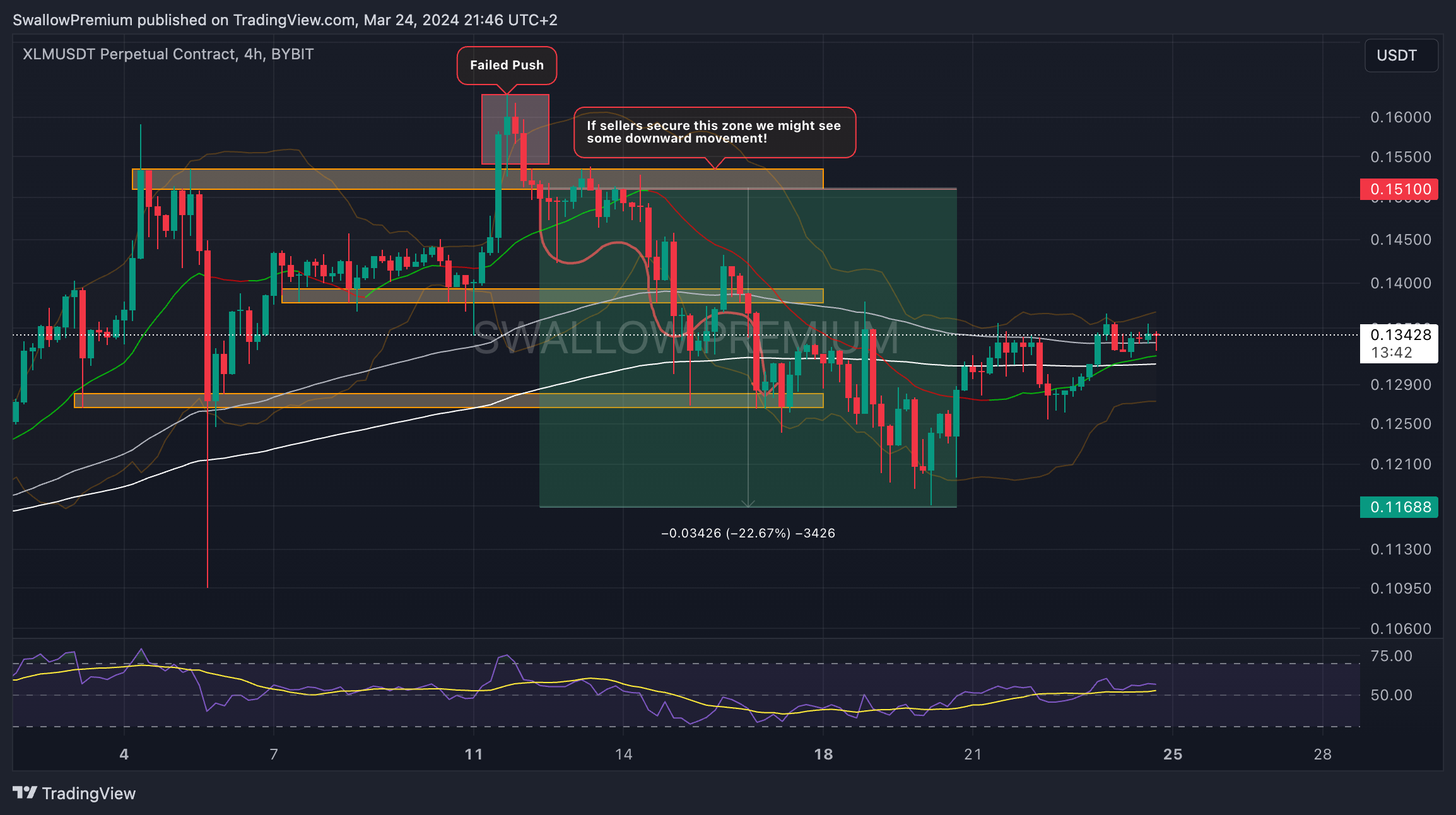Viewport: 1456px width, 815px height.
Task: Click the -0.03426 (-22.67%) measurement text
Action: coord(748,533)
